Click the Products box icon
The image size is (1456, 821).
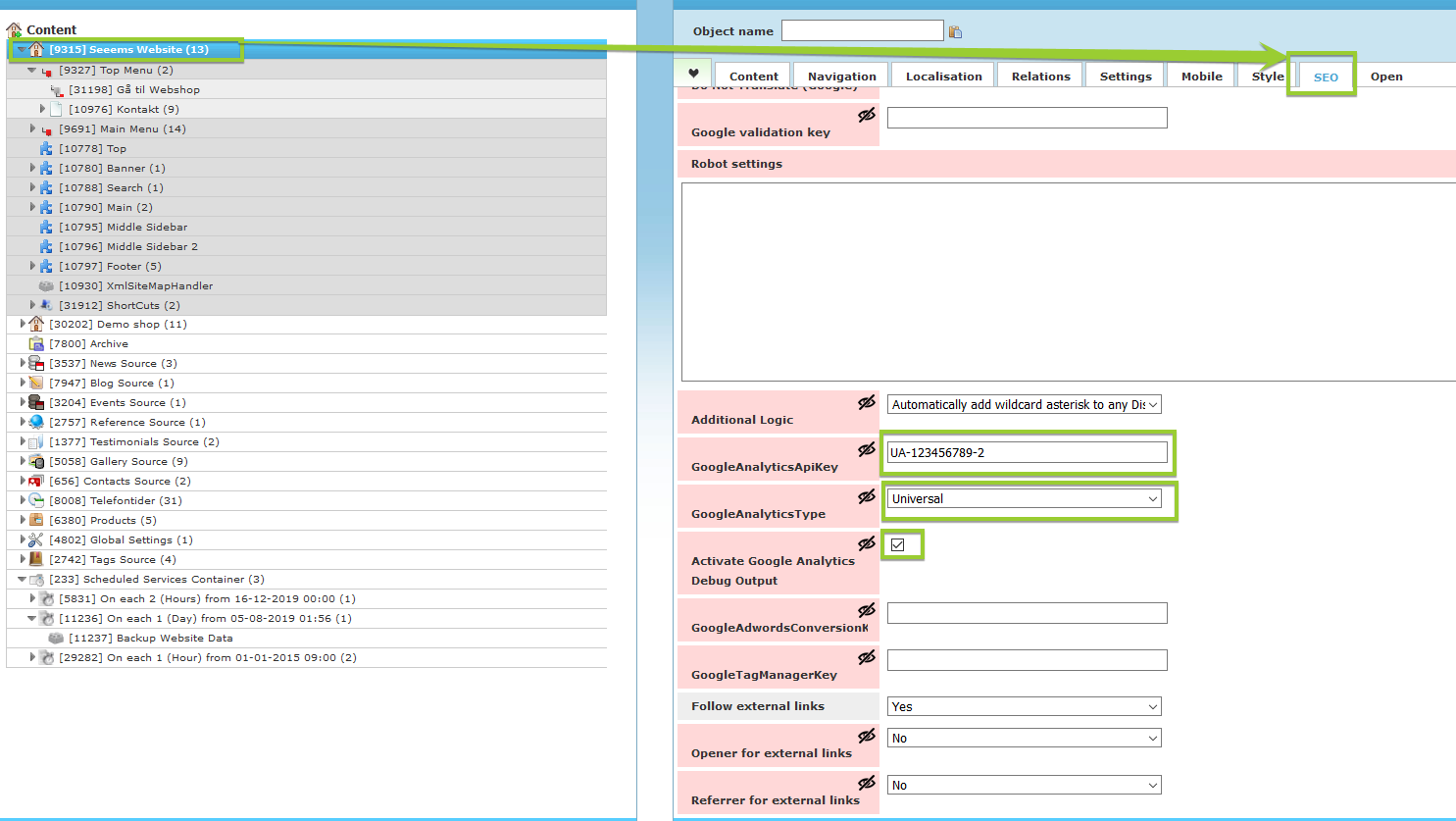click(x=36, y=520)
